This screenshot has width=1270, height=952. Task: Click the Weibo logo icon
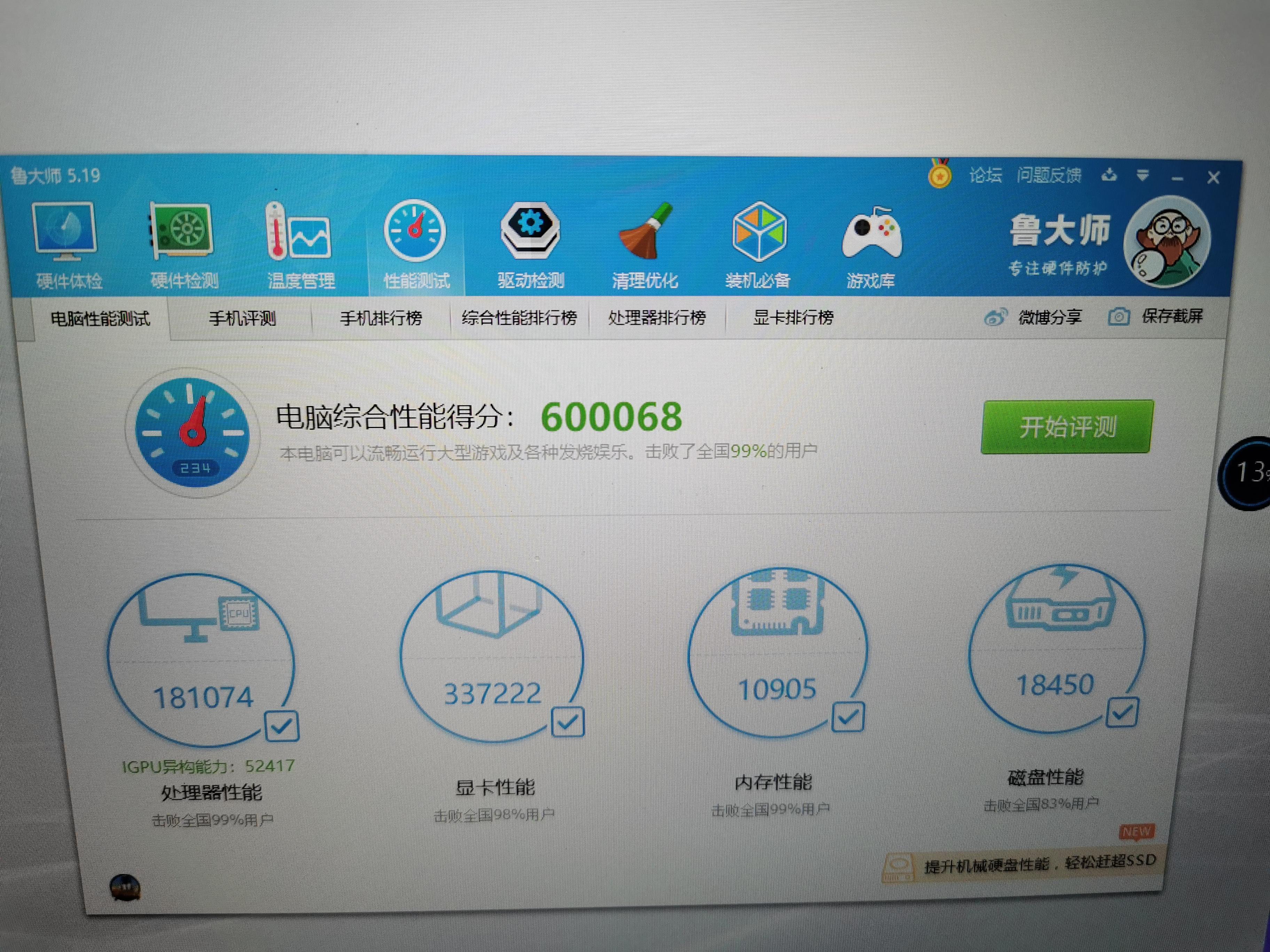996,317
